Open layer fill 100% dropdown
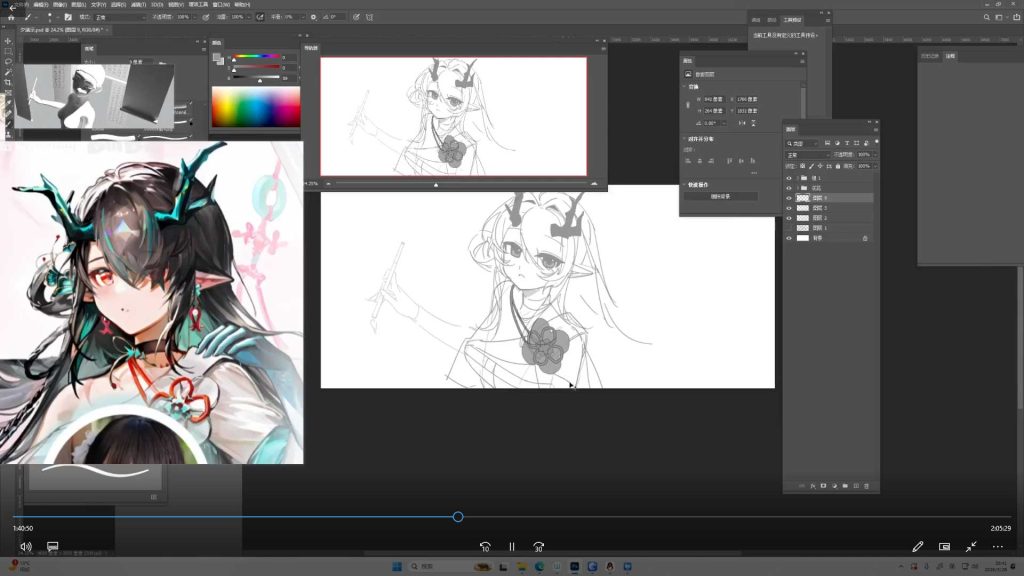This screenshot has width=1024, height=576. (876, 166)
